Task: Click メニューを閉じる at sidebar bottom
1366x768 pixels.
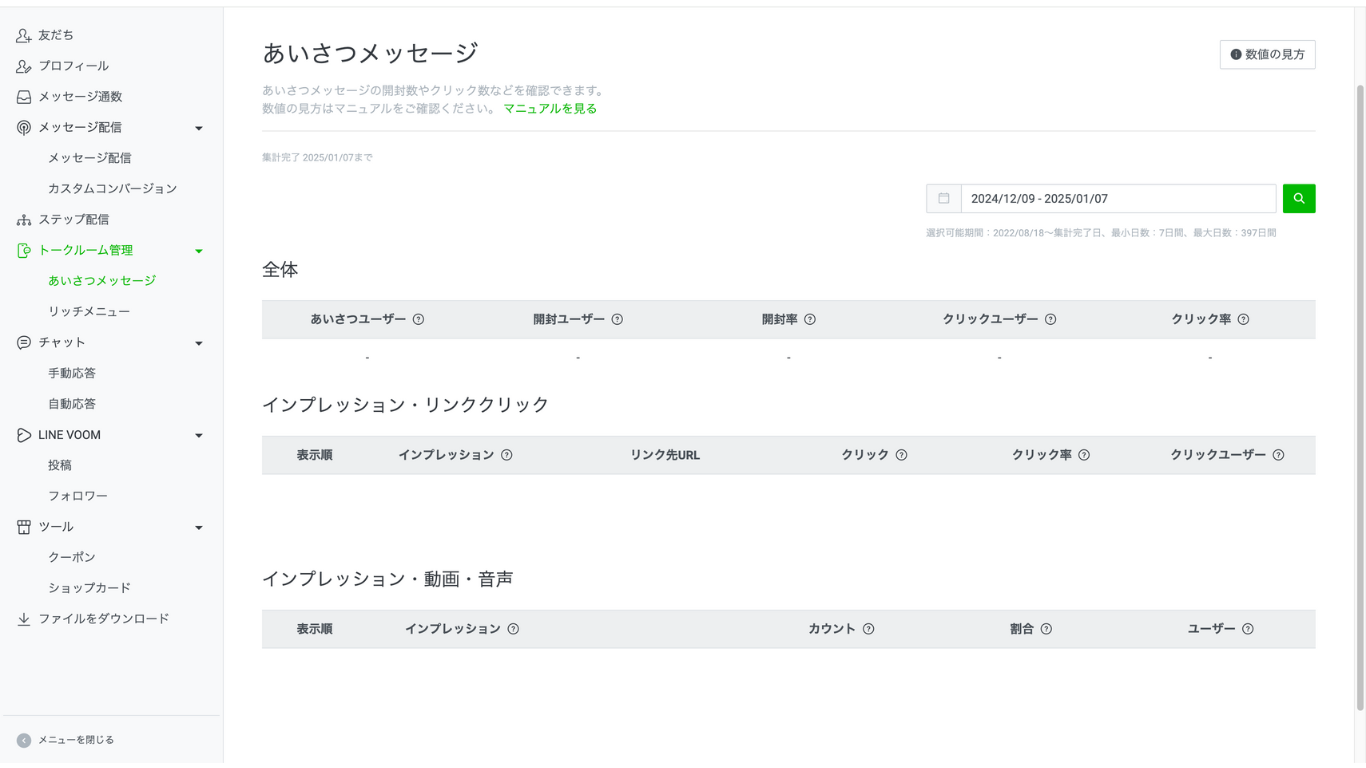Action: click(x=76, y=740)
